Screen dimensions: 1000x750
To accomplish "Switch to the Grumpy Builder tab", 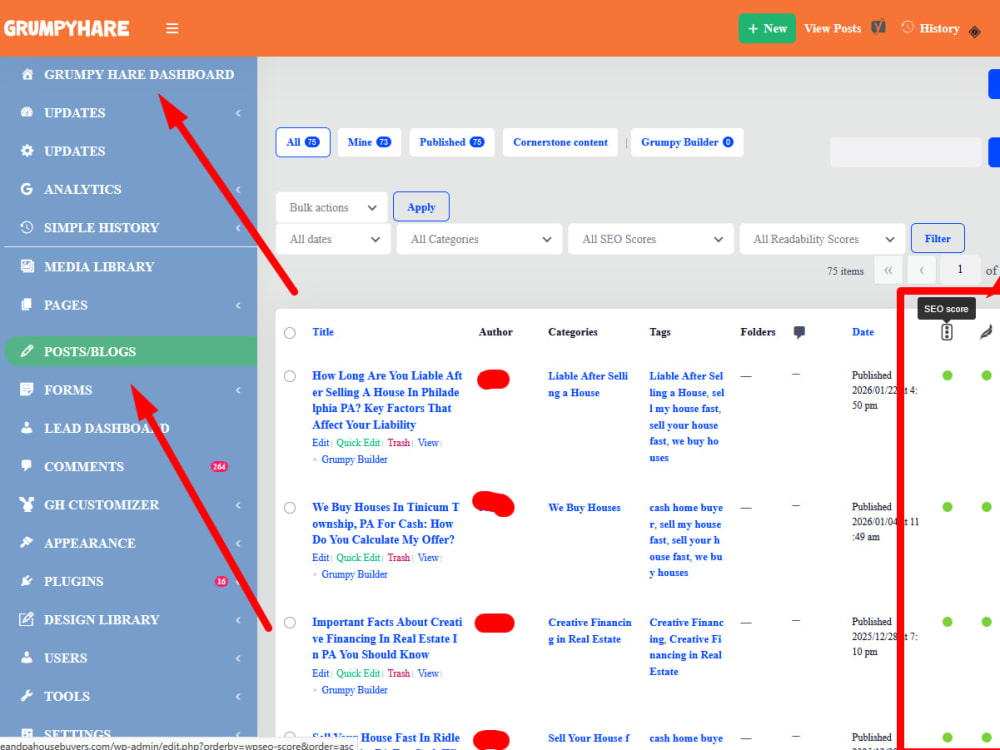I will [x=687, y=142].
